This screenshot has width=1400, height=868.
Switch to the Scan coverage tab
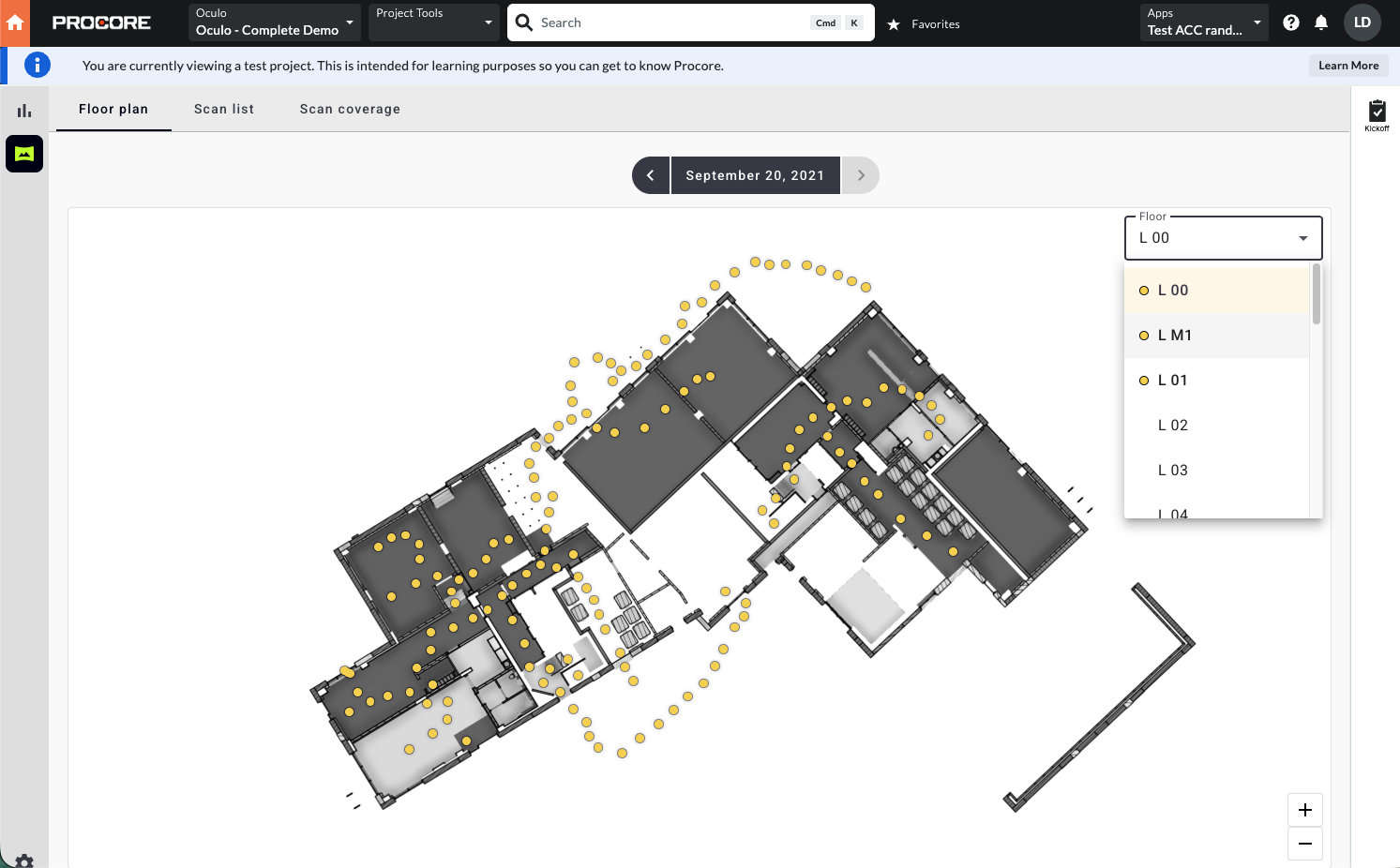click(350, 109)
